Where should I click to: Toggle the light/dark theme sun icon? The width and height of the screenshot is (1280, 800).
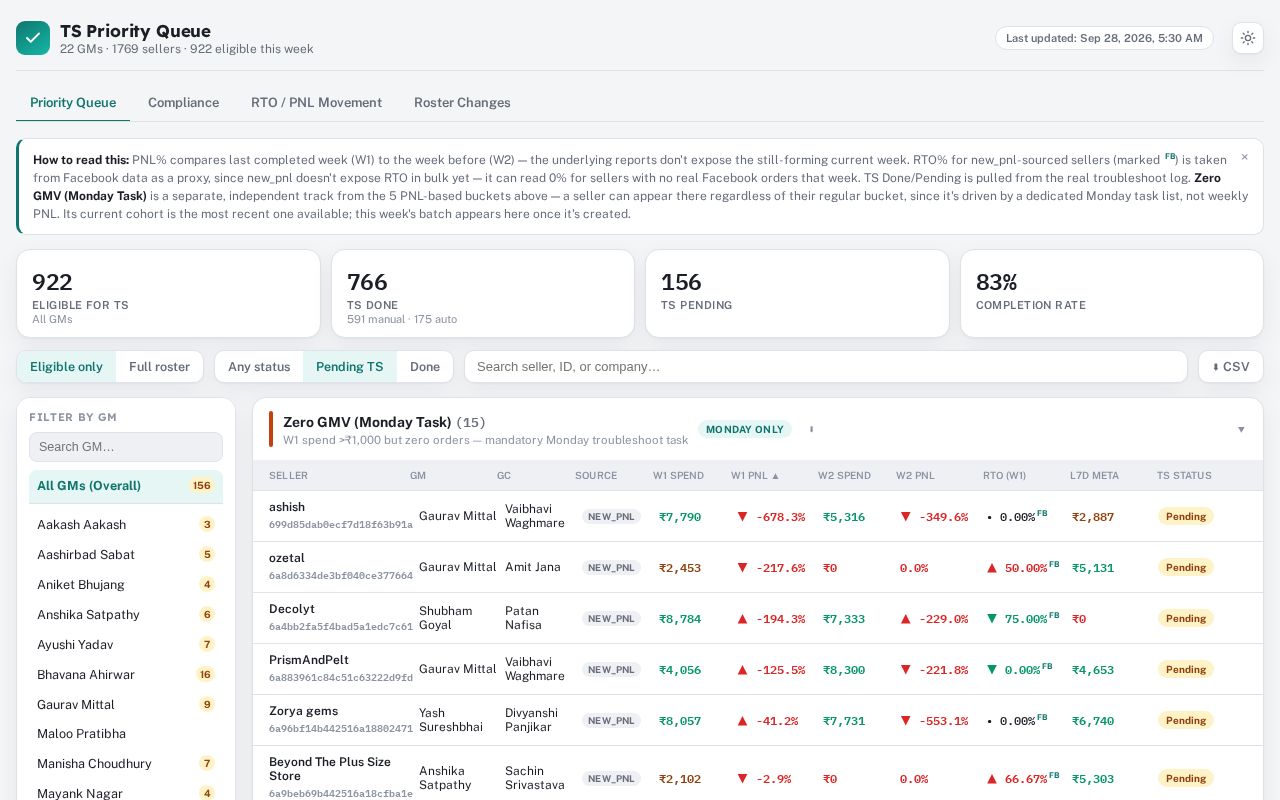1247,38
